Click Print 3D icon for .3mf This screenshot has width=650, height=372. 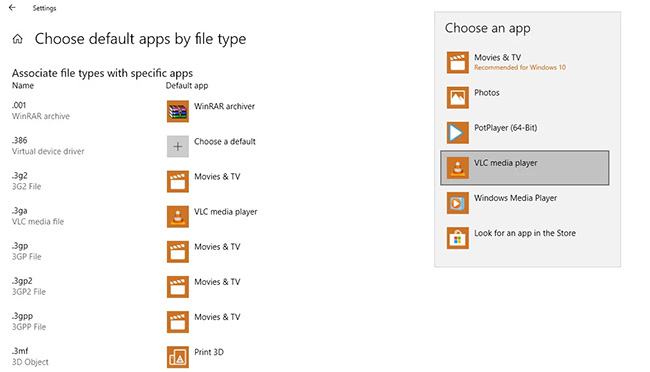click(x=178, y=357)
